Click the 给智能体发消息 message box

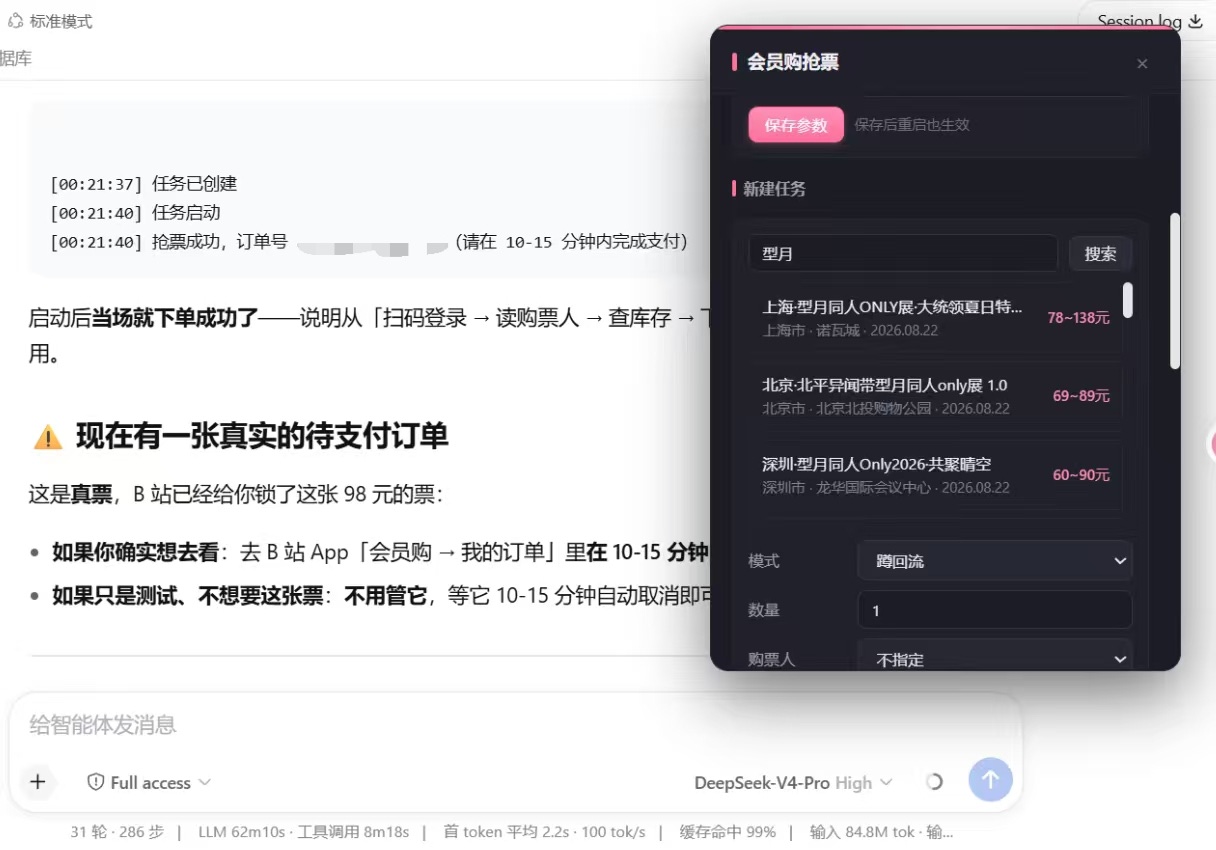(515, 725)
